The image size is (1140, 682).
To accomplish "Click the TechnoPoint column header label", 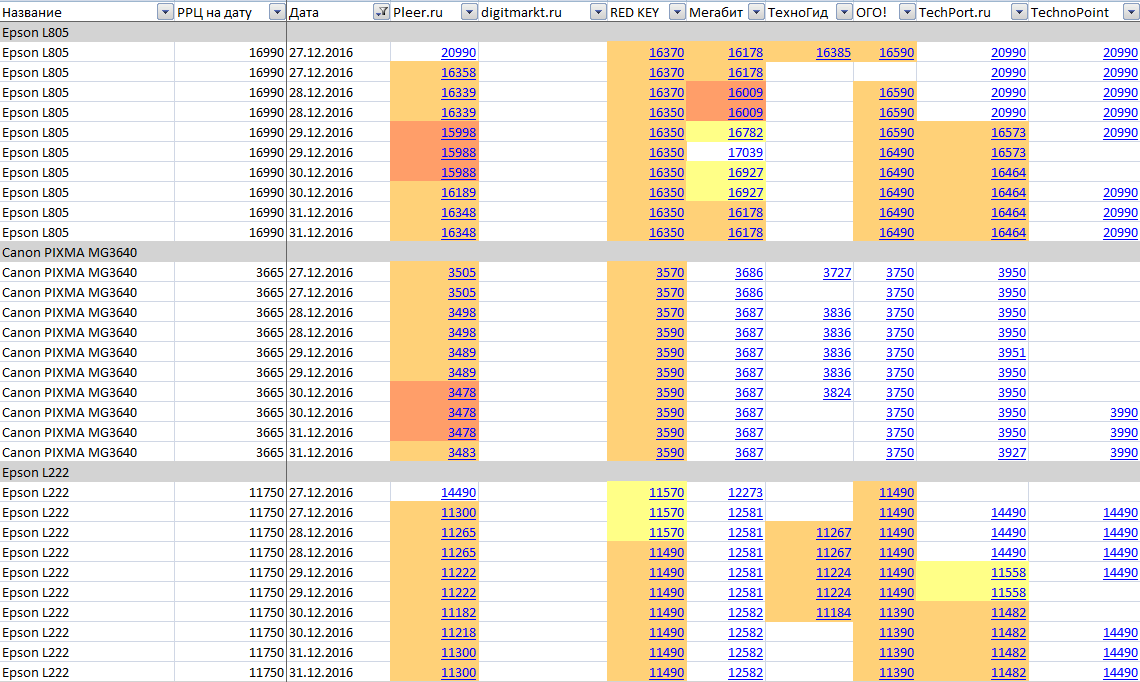I will tap(1069, 12).
